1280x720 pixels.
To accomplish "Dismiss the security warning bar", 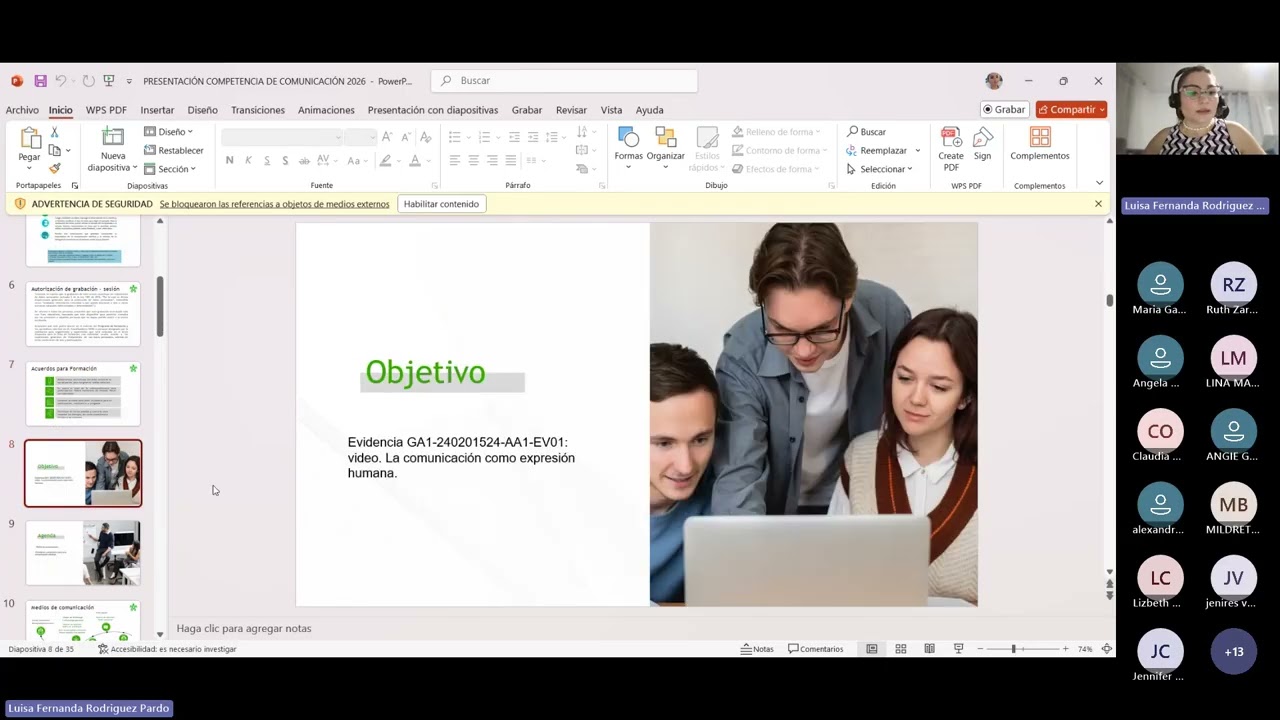I will [1098, 204].
